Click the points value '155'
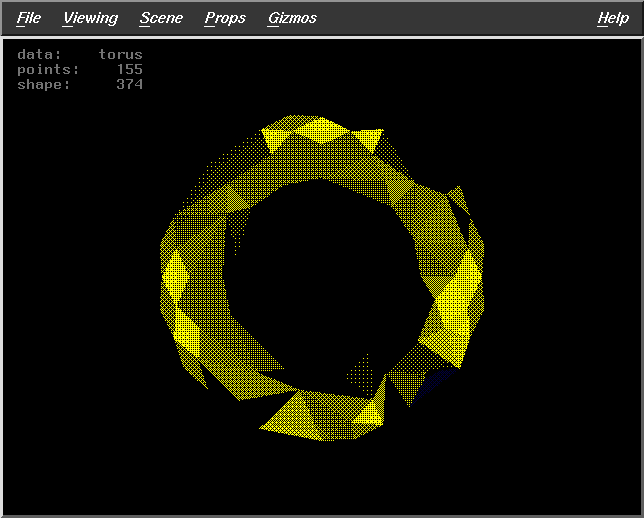This screenshot has width=644, height=518. point(129,69)
